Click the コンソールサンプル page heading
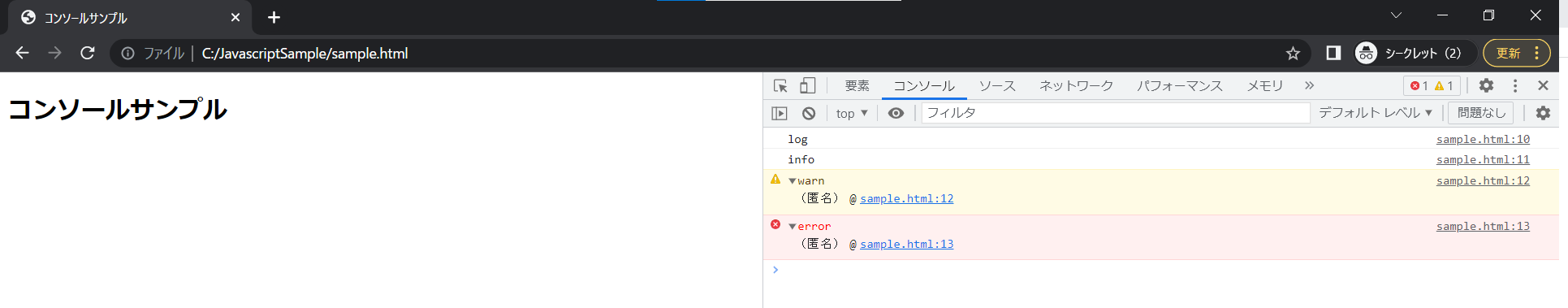The image size is (1568, 308). (118, 109)
